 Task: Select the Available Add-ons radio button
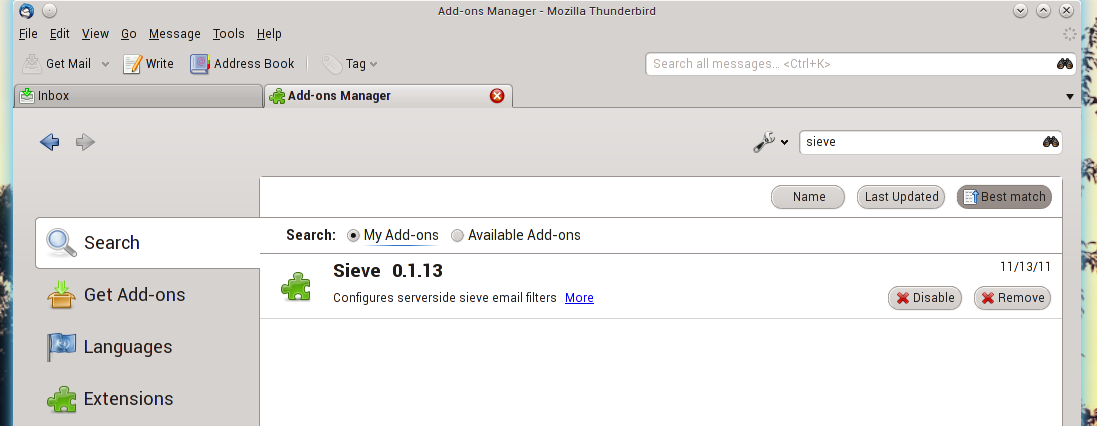coord(457,236)
